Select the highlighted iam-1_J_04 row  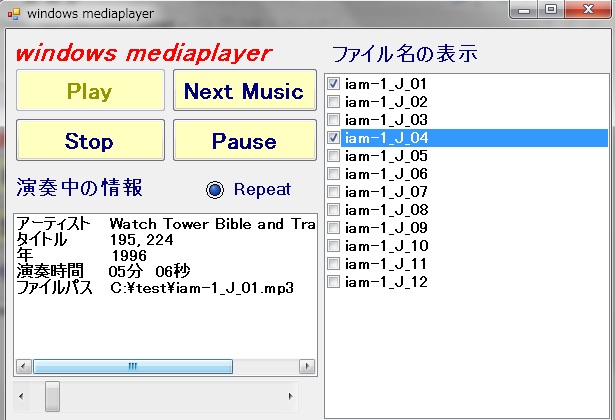474,138
